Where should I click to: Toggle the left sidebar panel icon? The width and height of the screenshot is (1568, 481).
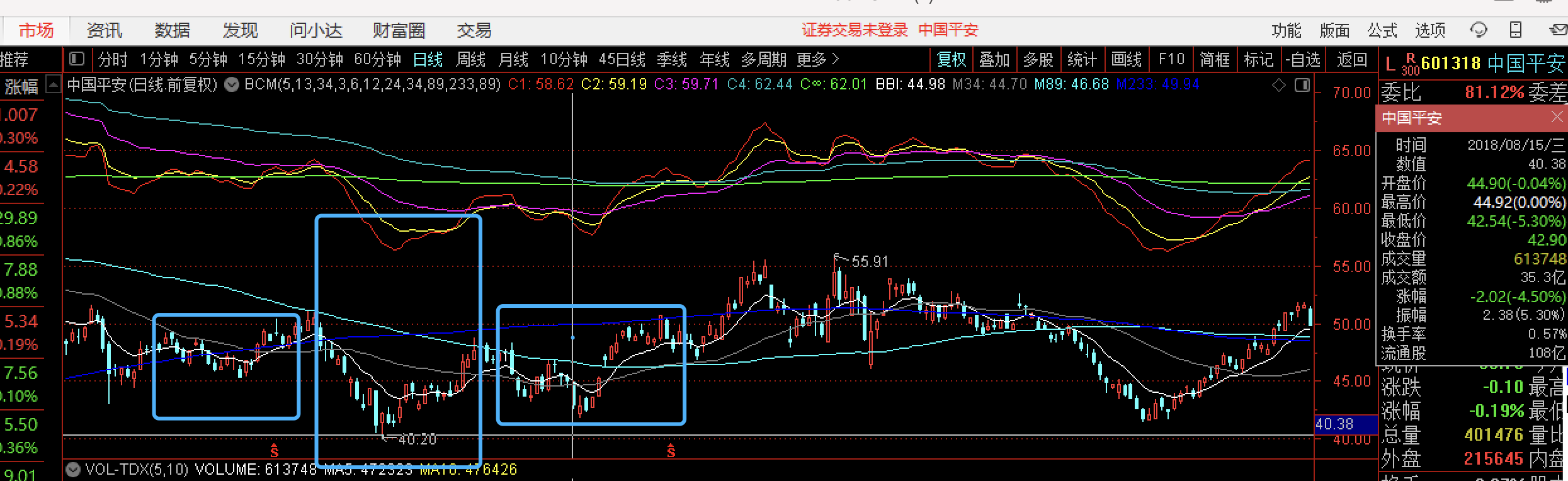click(x=77, y=59)
